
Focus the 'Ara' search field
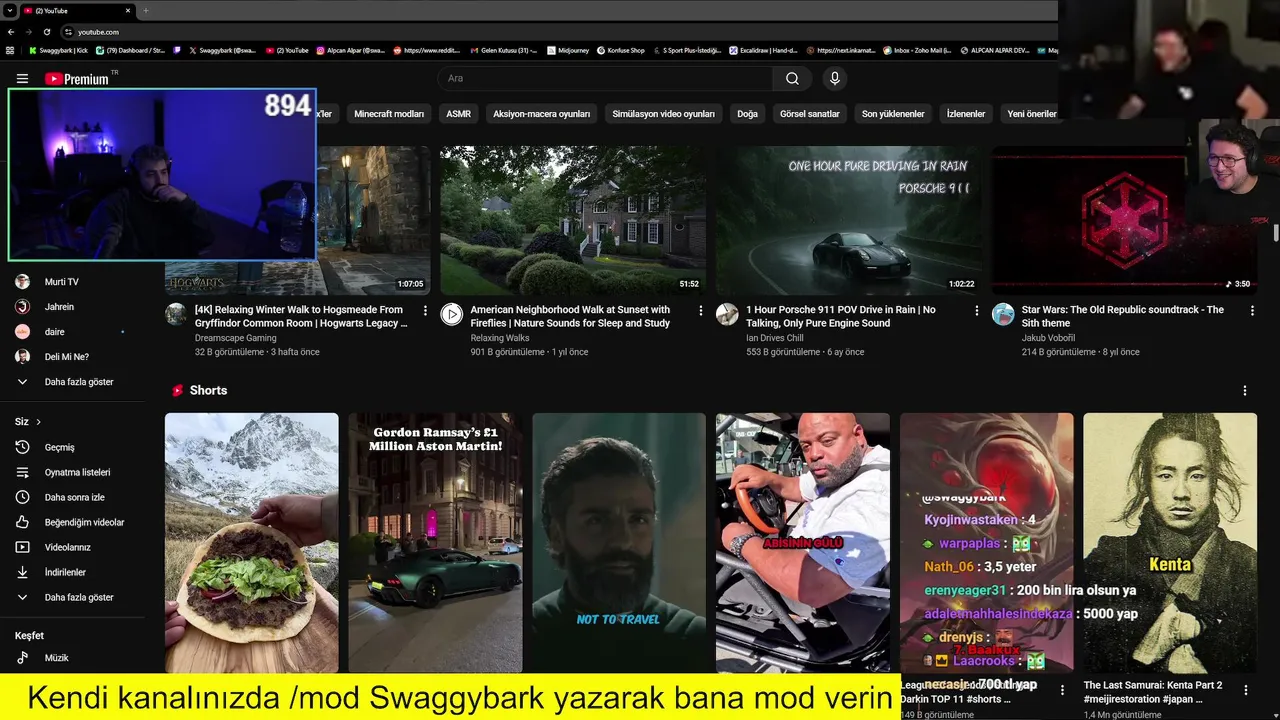605,79
